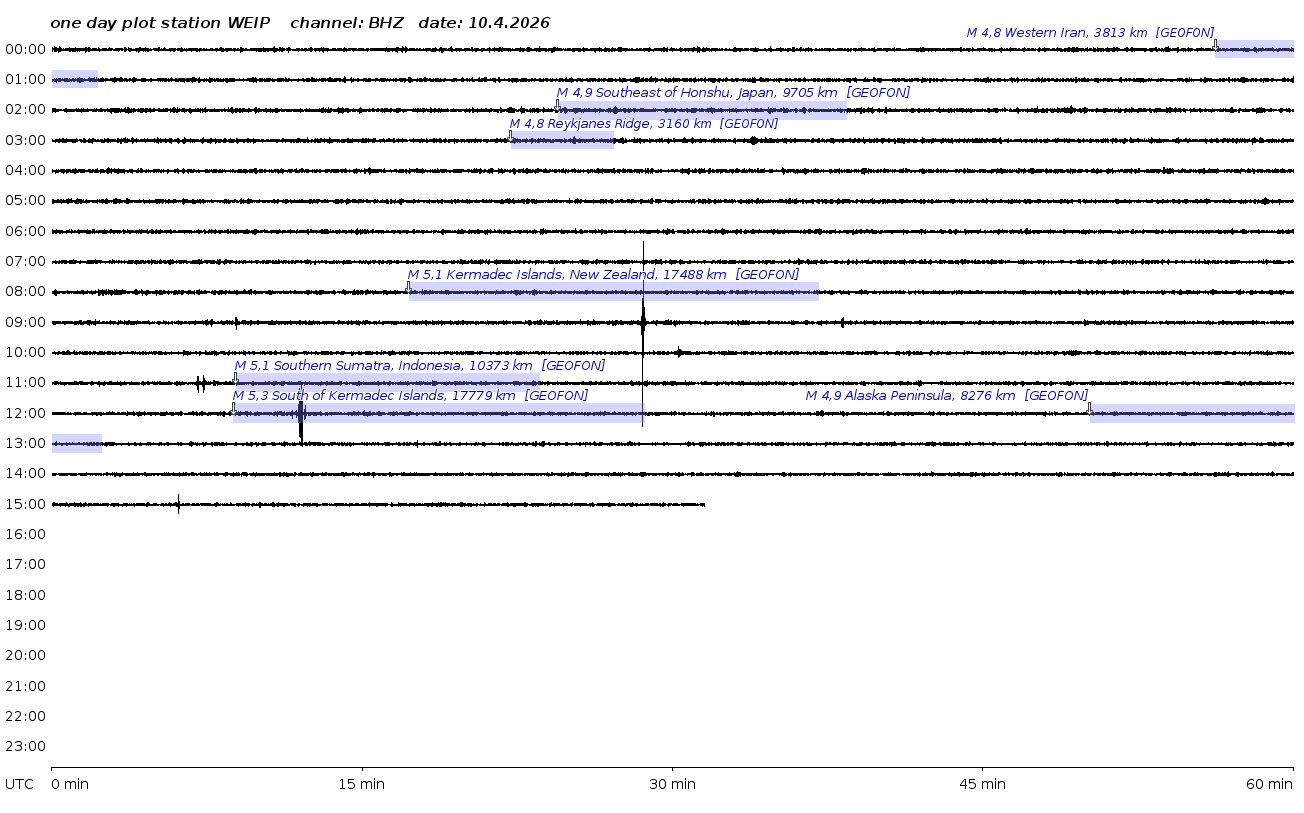
Task: Open the Southeast of Honshu, Japan event label
Action: coord(733,93)
